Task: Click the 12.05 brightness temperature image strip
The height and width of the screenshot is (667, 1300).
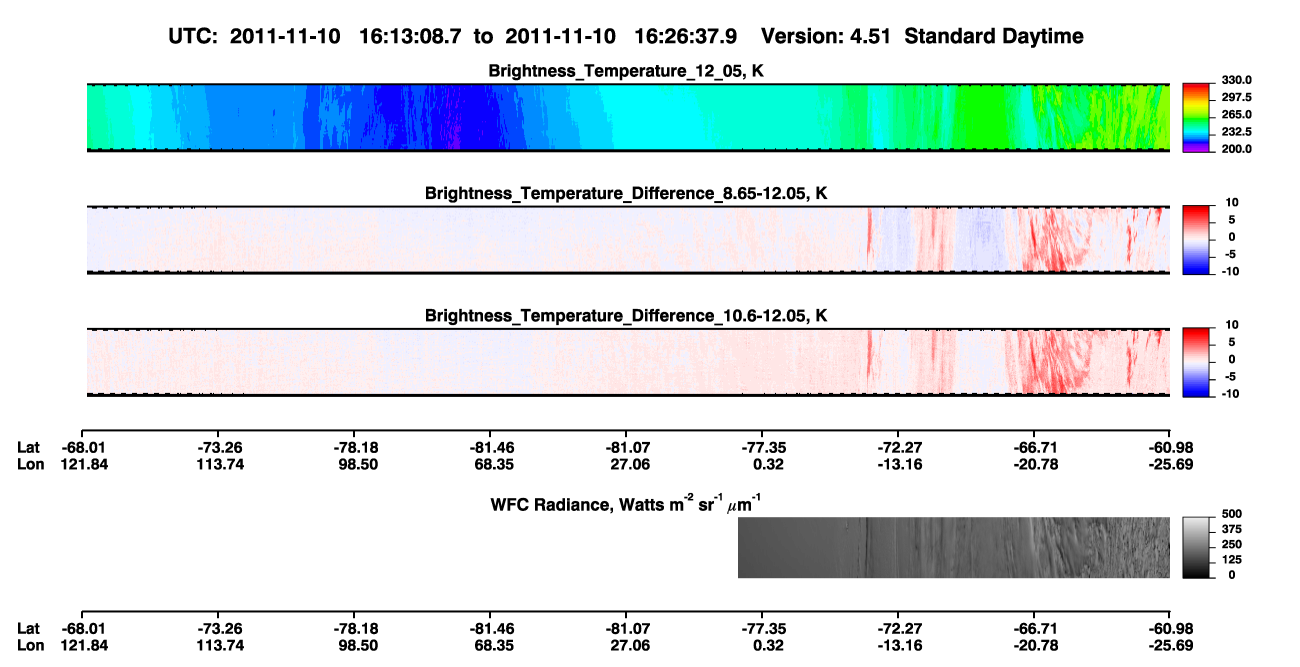Action: pyautogui.click(x=628, y=117)
